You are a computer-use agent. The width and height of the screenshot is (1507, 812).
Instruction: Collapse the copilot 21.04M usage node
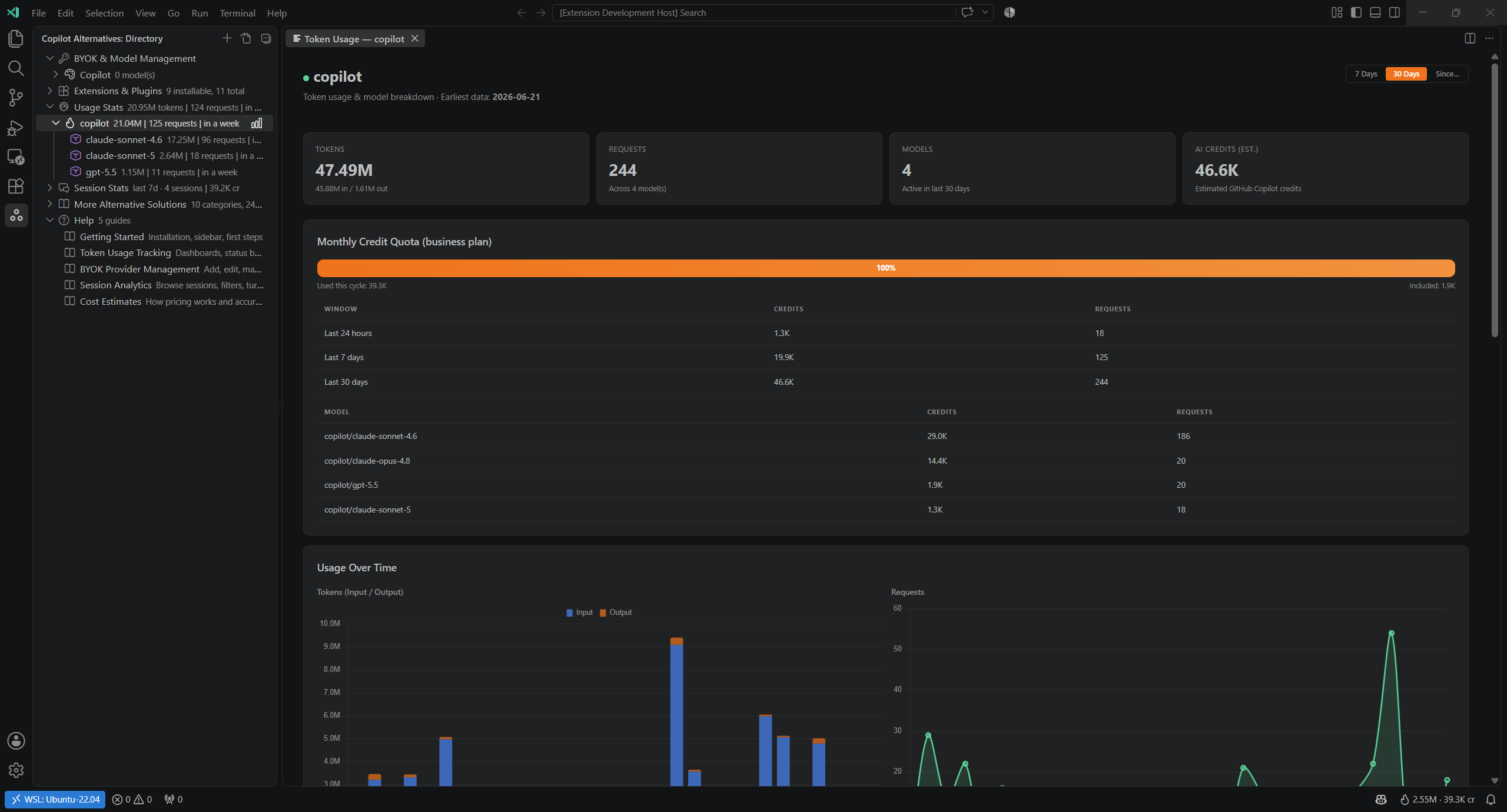[56, 123]
